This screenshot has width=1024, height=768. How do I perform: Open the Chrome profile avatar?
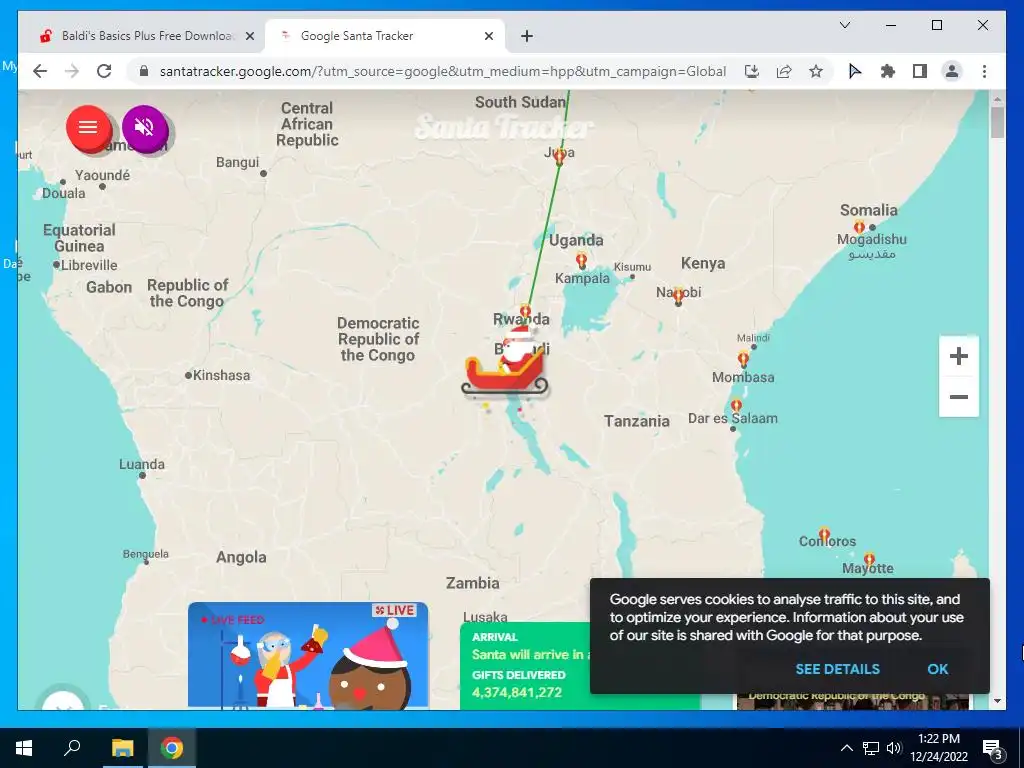click(x=952, y=71)
